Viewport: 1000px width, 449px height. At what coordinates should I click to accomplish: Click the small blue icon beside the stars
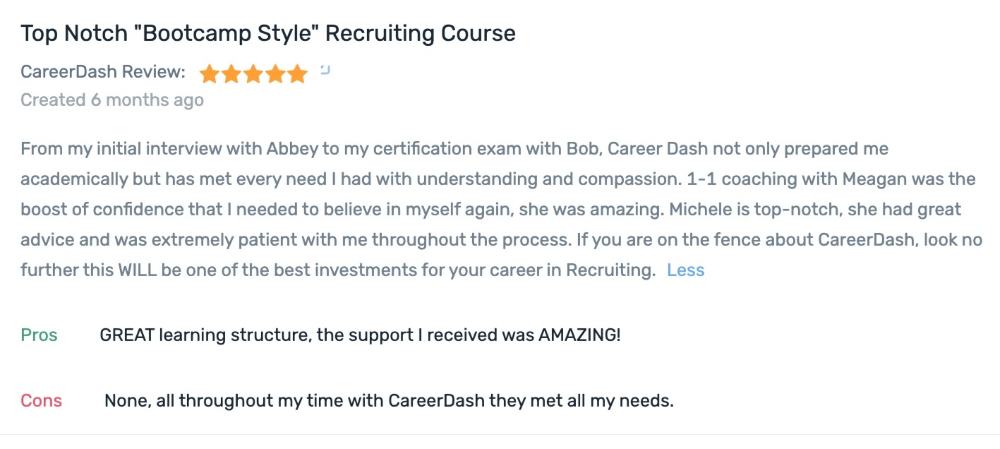pyautogui.click(x=325, y=70)
